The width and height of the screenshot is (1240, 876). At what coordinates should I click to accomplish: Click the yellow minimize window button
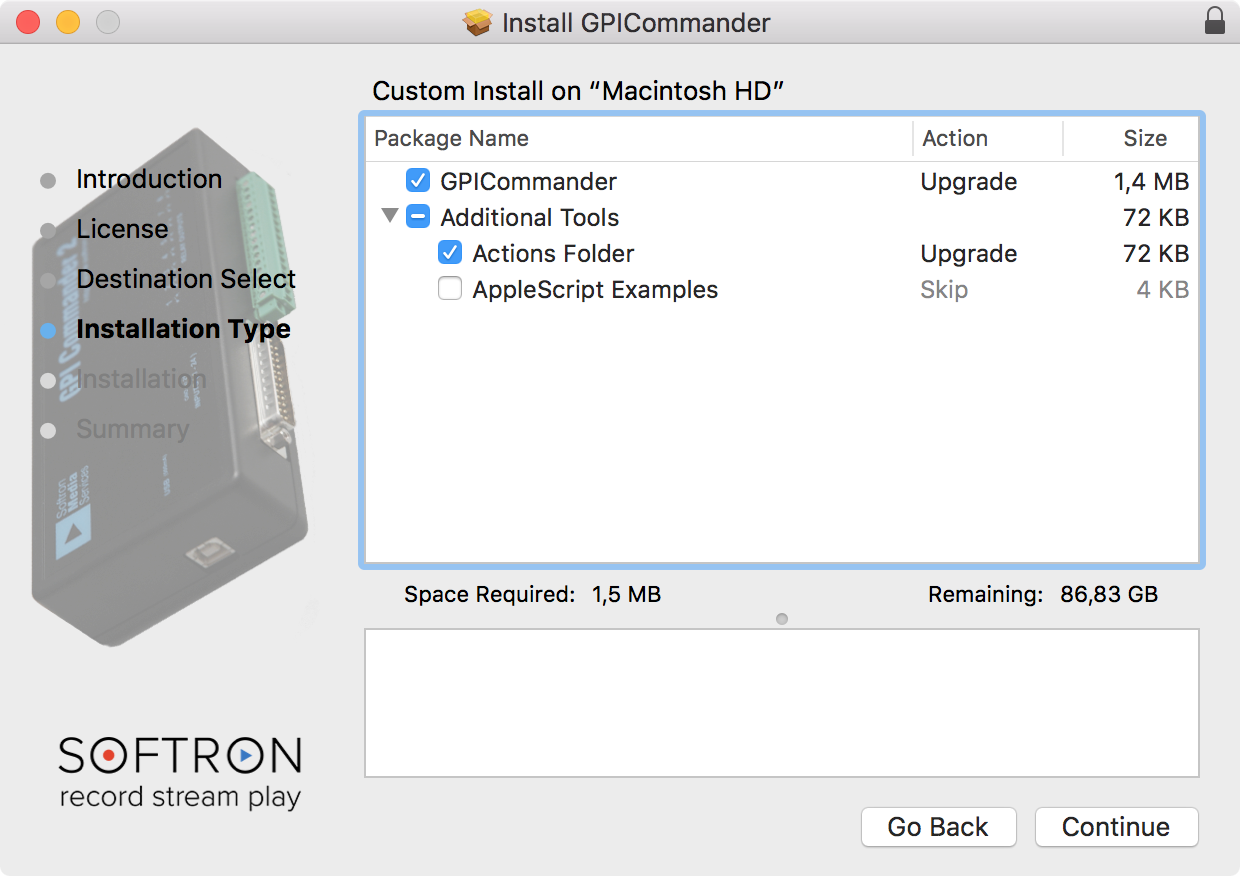click(67, 22)
